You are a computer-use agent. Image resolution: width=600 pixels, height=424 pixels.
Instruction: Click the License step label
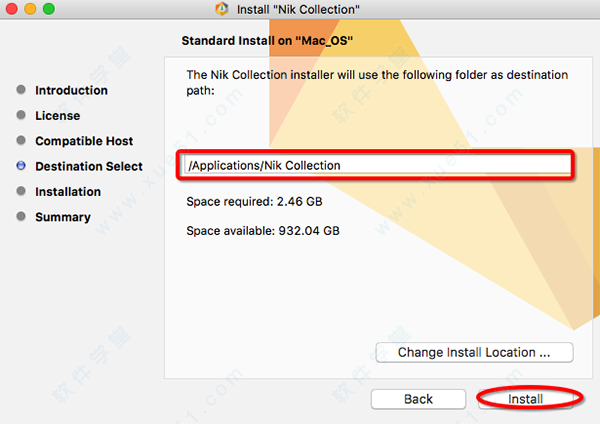(58, 116)
